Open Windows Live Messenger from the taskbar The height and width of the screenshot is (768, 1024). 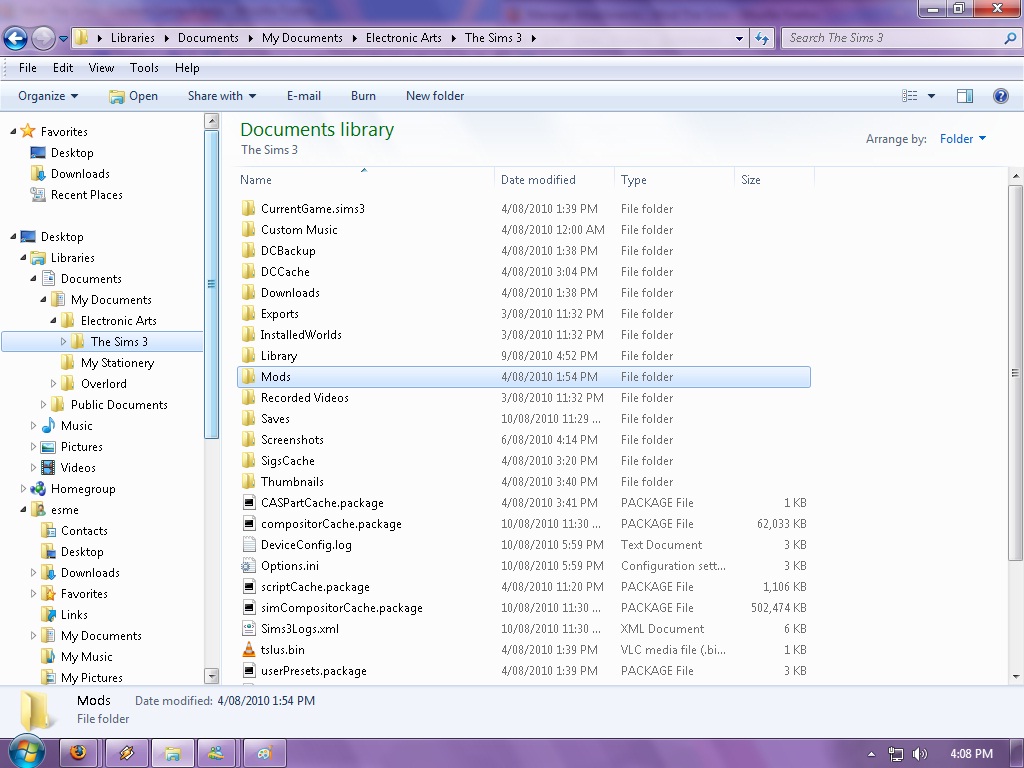[x=218, y=753]
